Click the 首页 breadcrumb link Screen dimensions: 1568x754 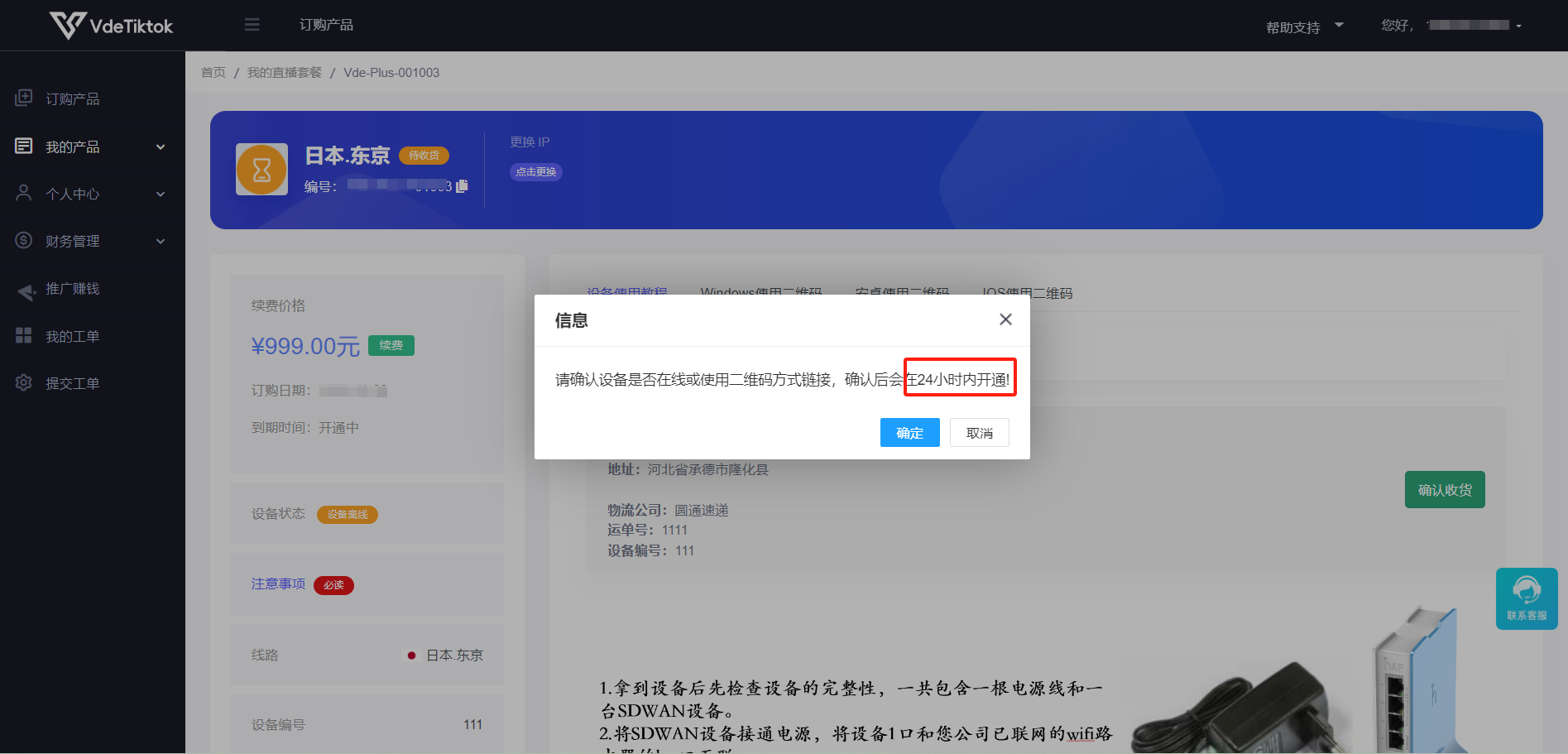click(x=213, y=73)
